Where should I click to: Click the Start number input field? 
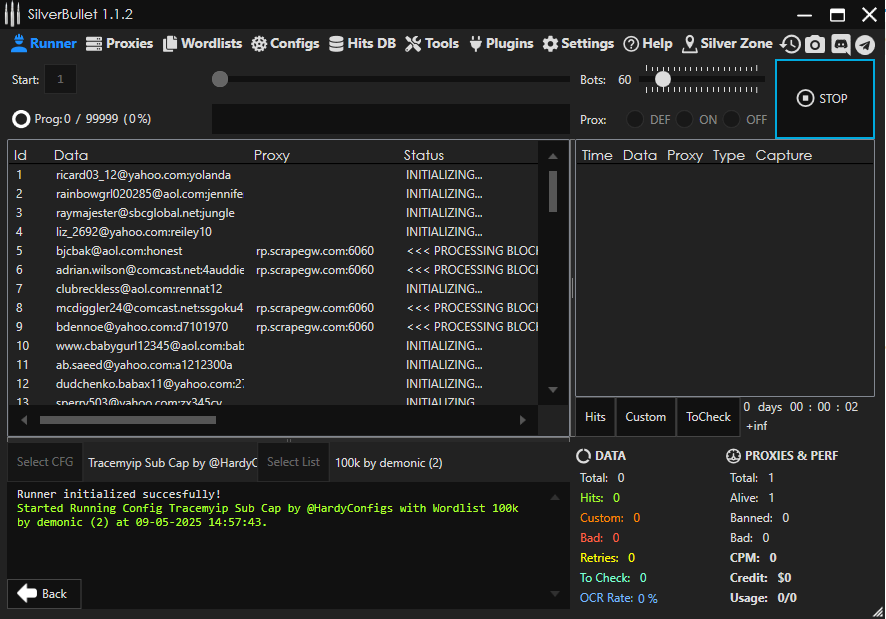(60, 79)
